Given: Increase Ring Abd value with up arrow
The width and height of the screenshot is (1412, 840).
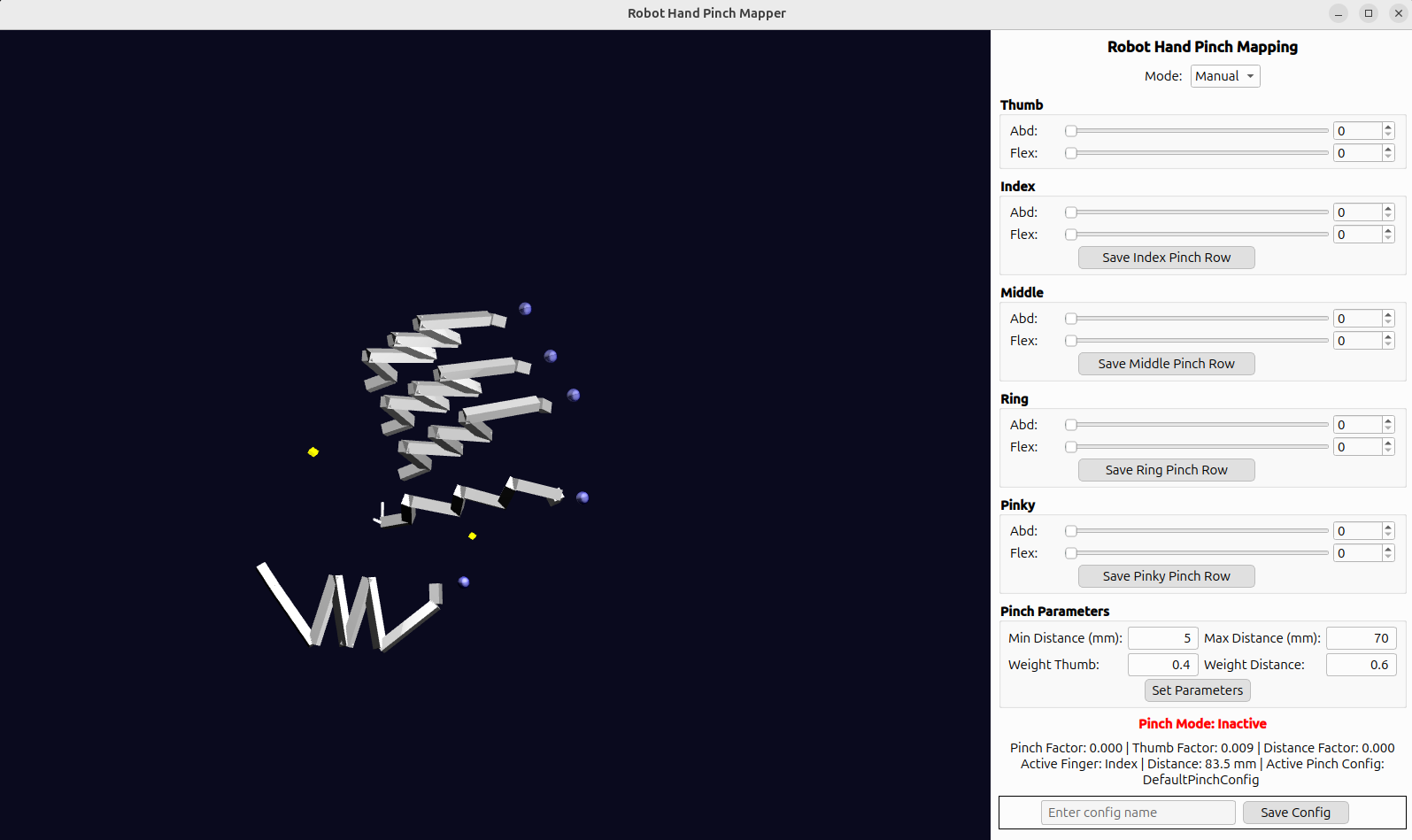Looking at the screenshot, I should (x=1388, y=420).
